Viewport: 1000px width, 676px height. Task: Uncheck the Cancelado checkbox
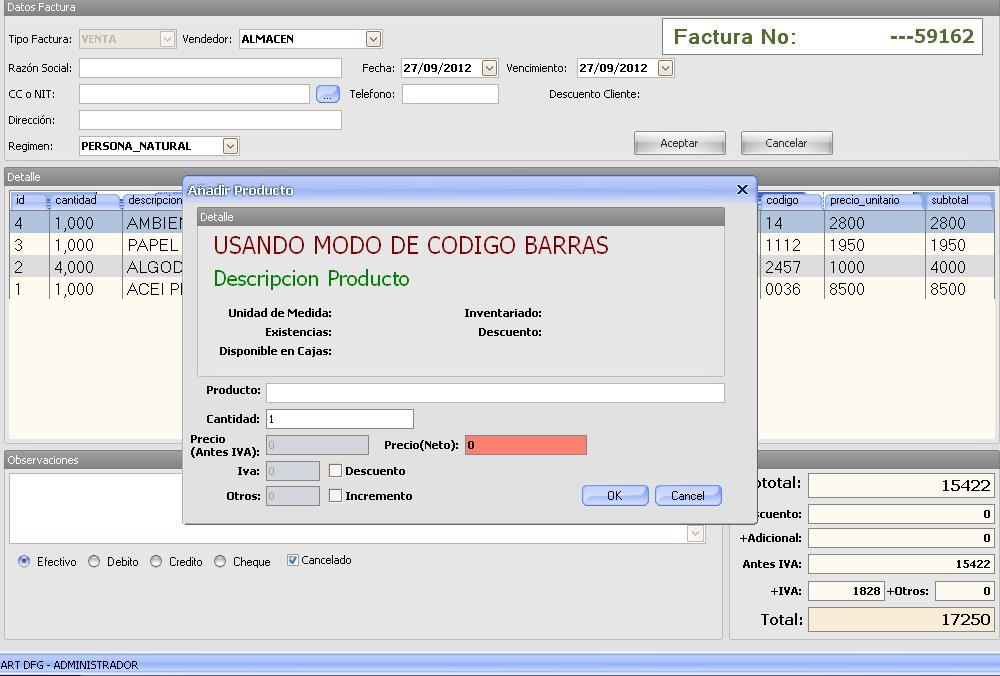pyautogui.click(x=293, y=560)
